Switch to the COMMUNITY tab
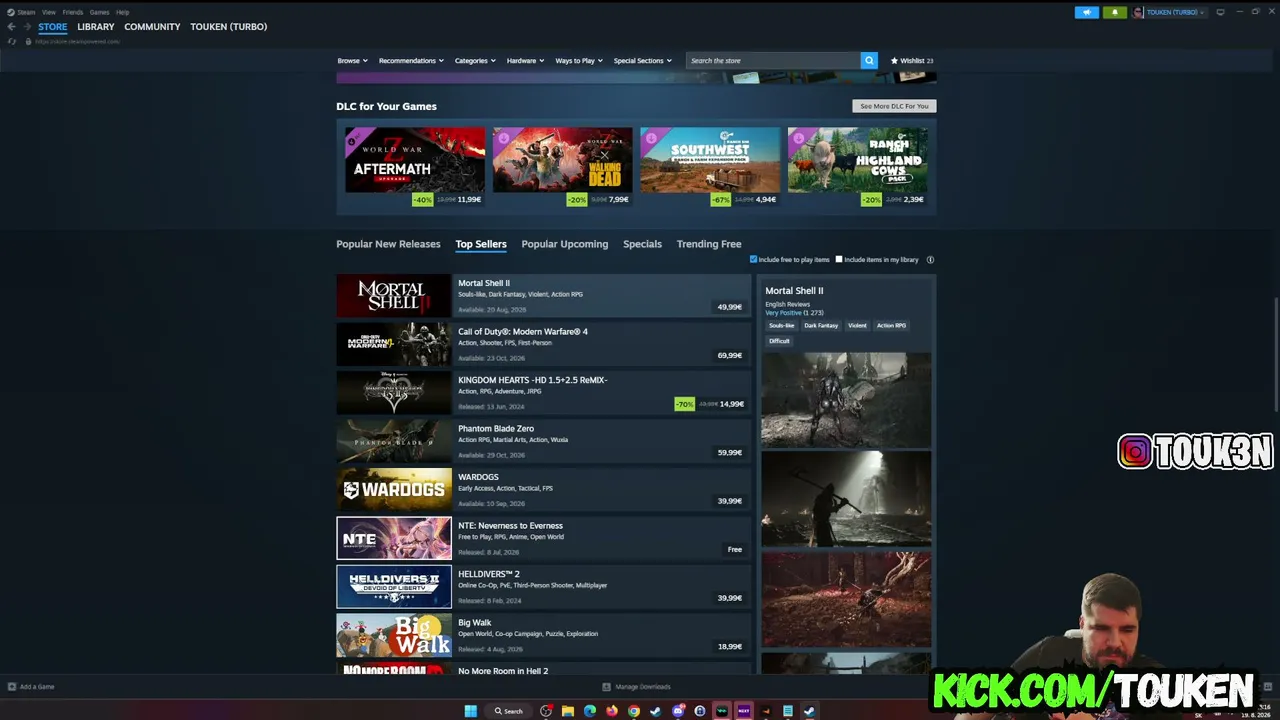Screen dimensions: 1280x720 coord(152,27)
